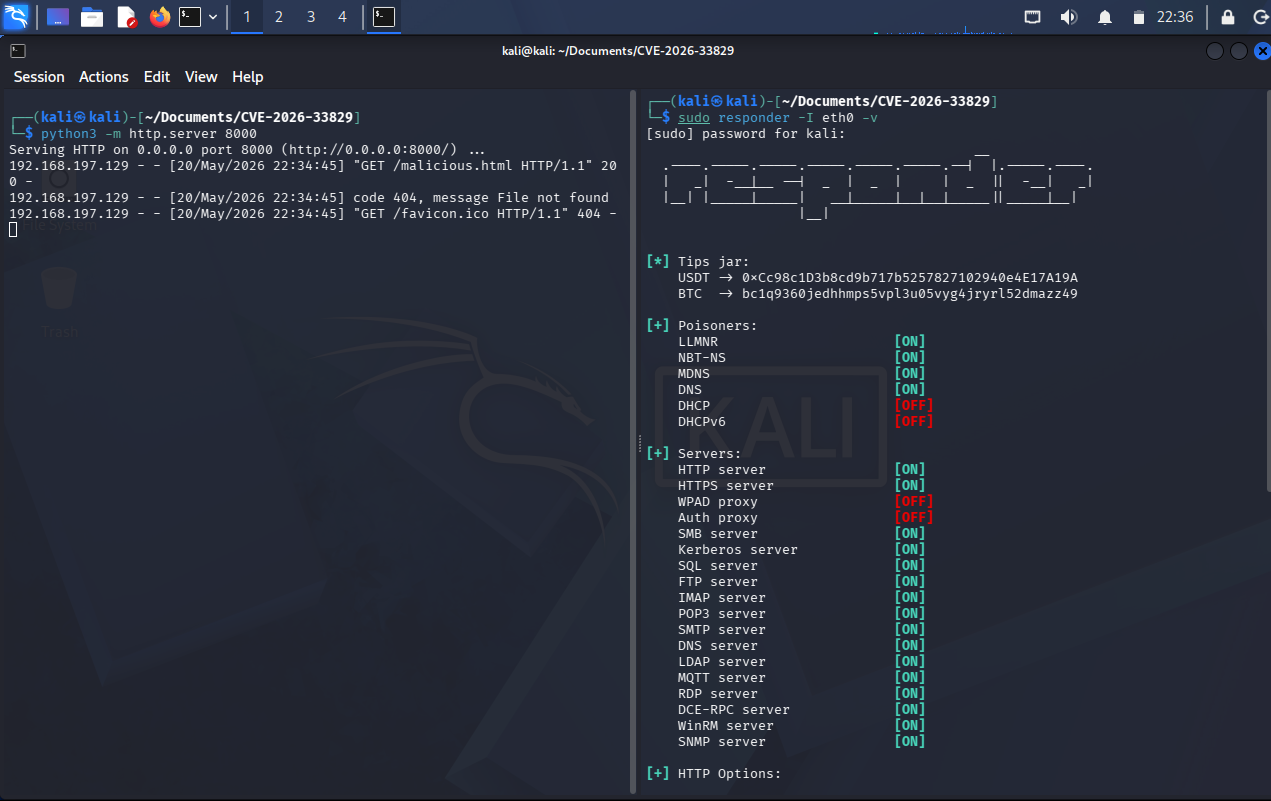The image size is (1271, 801).
Task: Click the 22:36 panel clock
Action: click(1175, 17)
